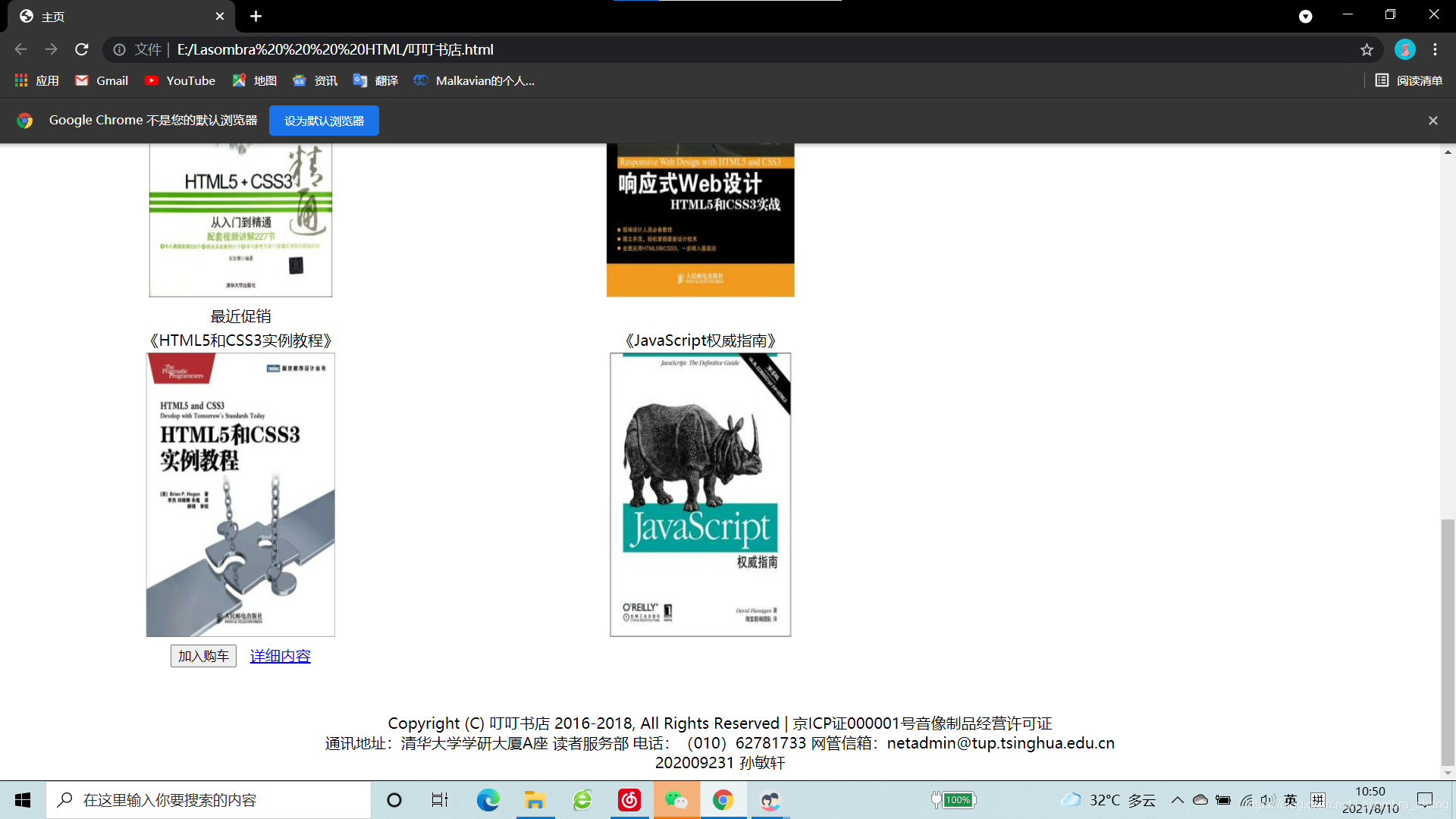
Task: Click 设为默认浏览器 button
Action: (324, 121)
